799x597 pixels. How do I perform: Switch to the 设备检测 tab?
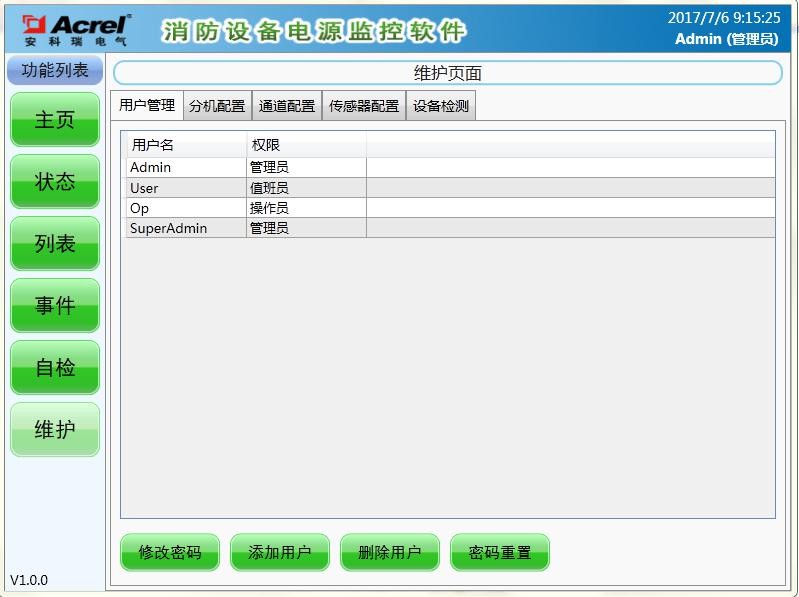441,106
